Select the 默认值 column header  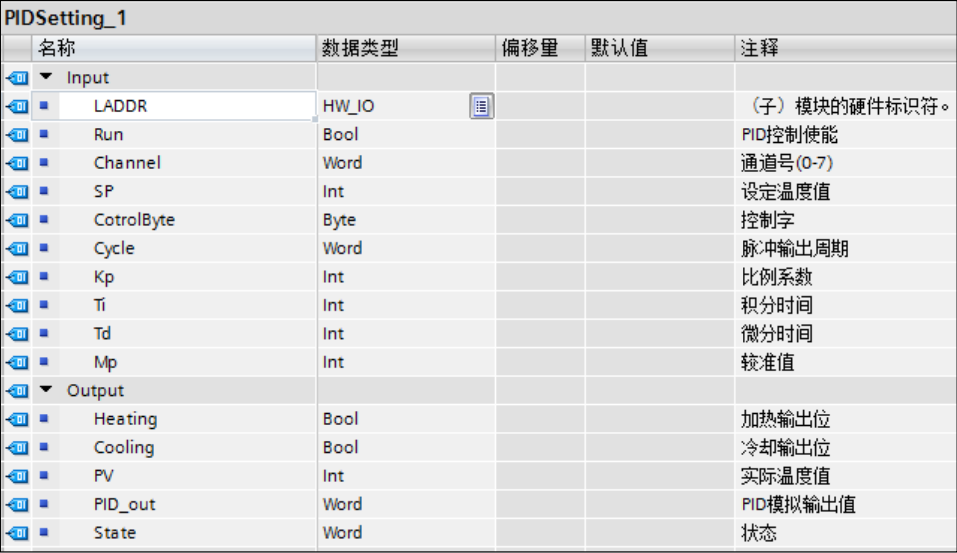(x=660, y=48)
